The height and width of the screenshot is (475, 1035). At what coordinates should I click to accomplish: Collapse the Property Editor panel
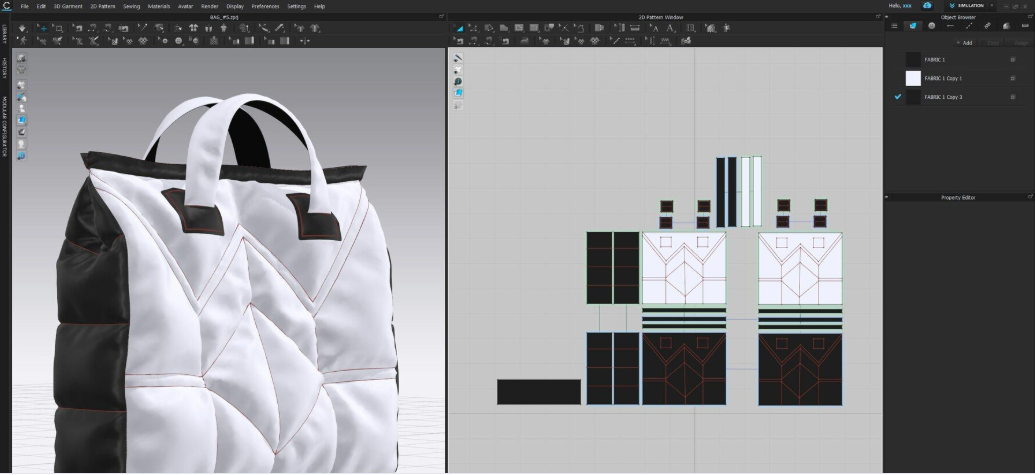coord(888,197)
